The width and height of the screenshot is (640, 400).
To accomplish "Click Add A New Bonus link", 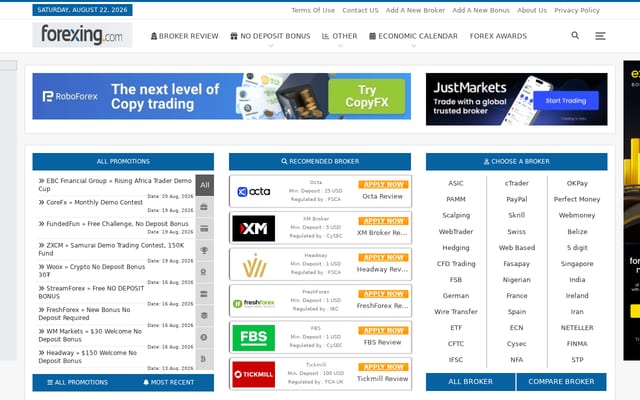I will (481, 10).
